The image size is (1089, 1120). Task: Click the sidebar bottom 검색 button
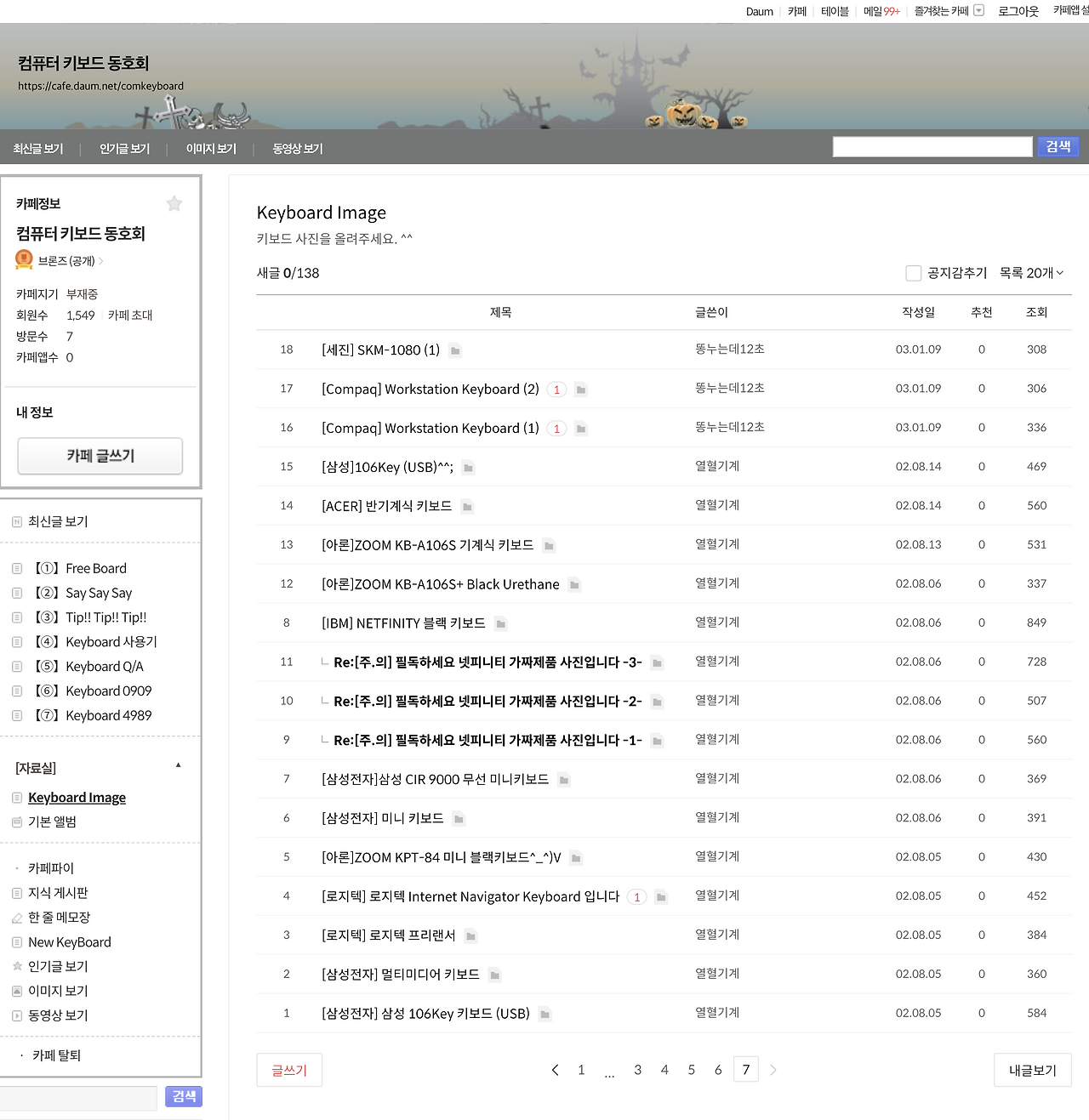pyautogui.click(x=185, y=1097)
